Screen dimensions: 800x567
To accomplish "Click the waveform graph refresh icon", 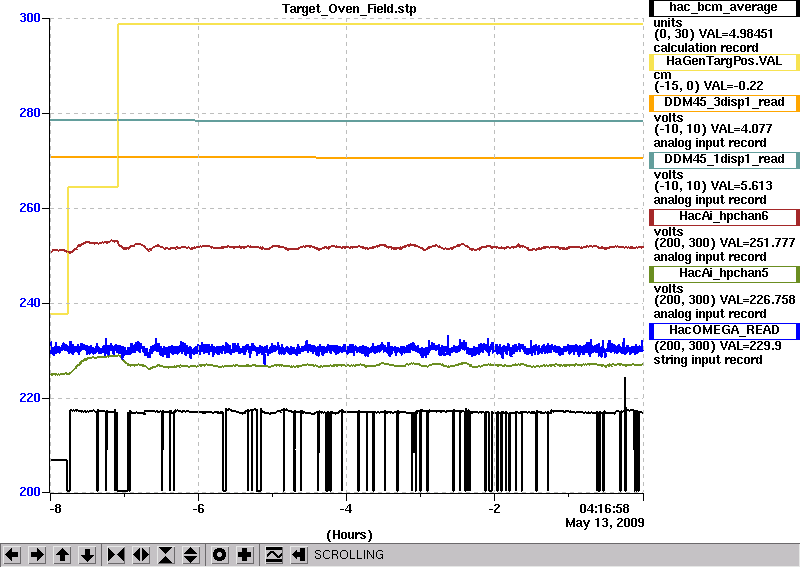I will coord(274,554).
